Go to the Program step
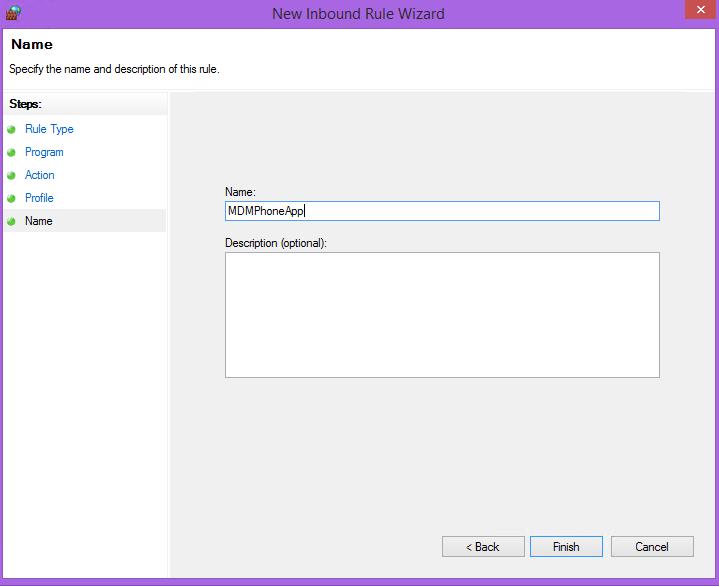The width and height of the screenshot is (719, 586). 44,152
